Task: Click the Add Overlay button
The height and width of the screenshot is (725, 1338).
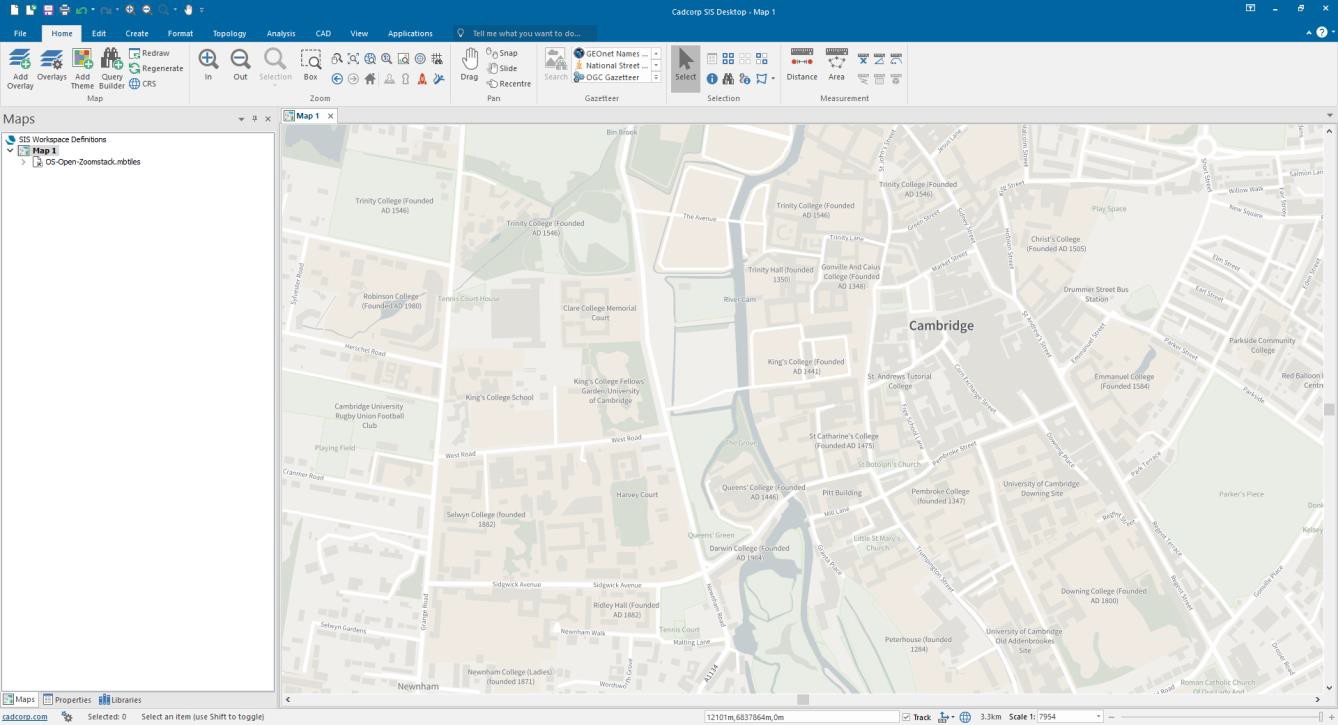Action: click(x=20, y=68)
